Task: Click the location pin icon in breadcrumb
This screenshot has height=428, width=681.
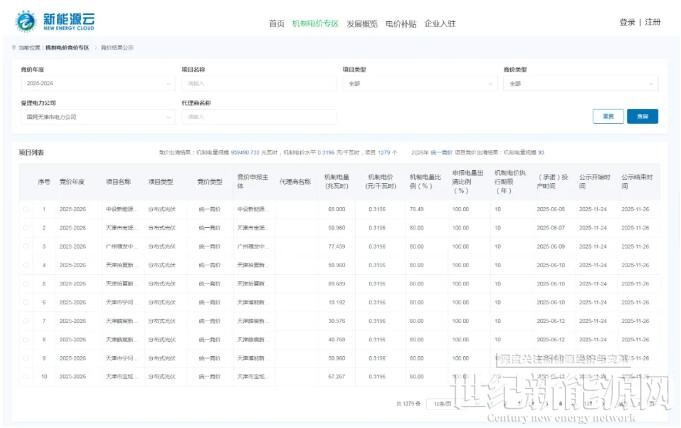Action: (x=14, y=47)
